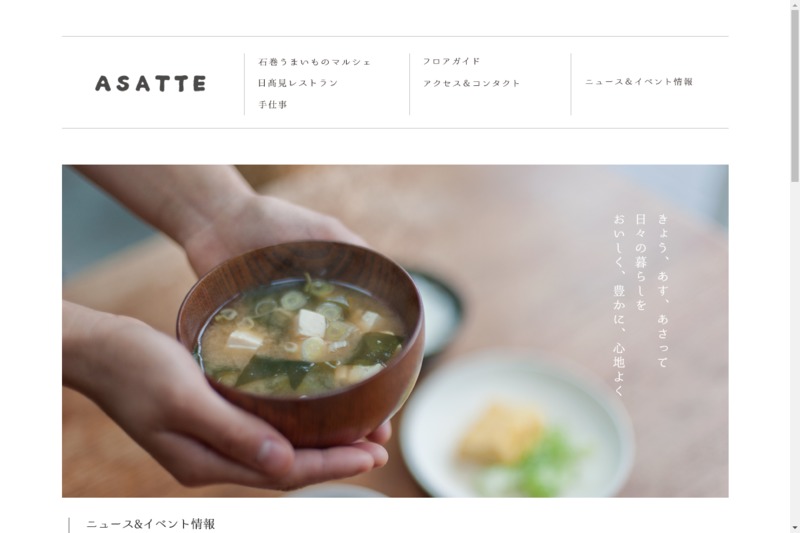Click the wooden soup bowl in photo

[301, 342]
